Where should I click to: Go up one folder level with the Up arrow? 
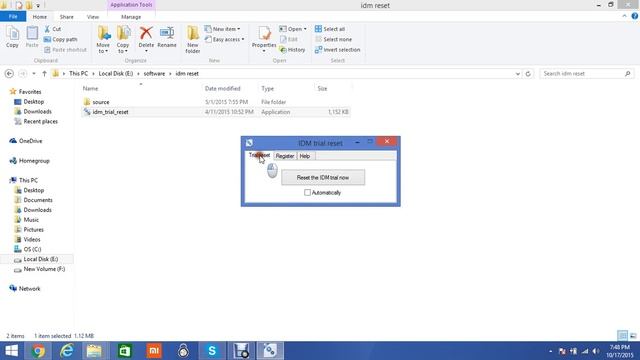[44, 73]
